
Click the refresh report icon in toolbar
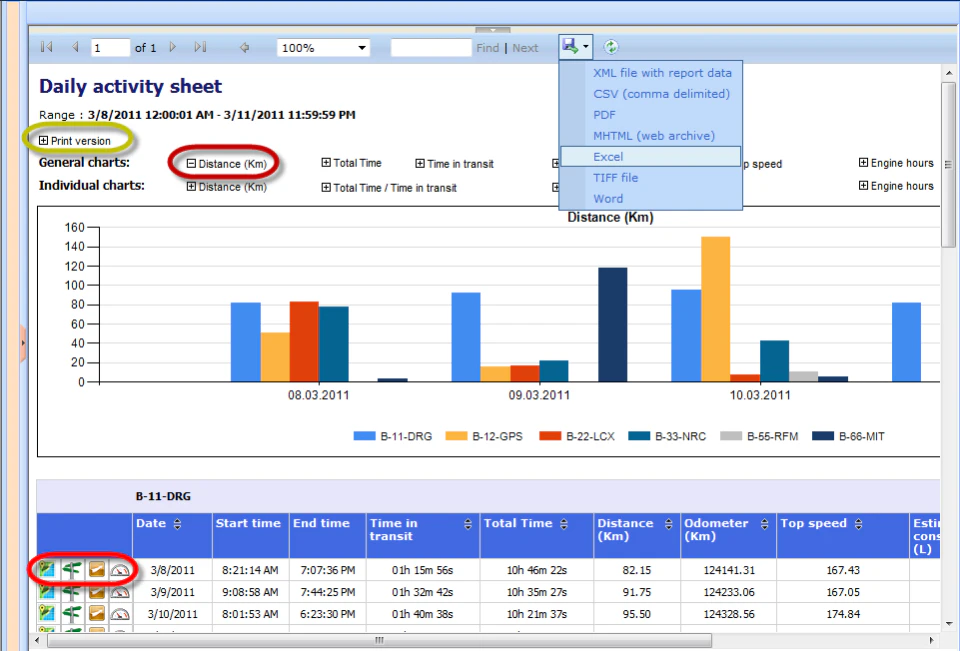[612, 47]
